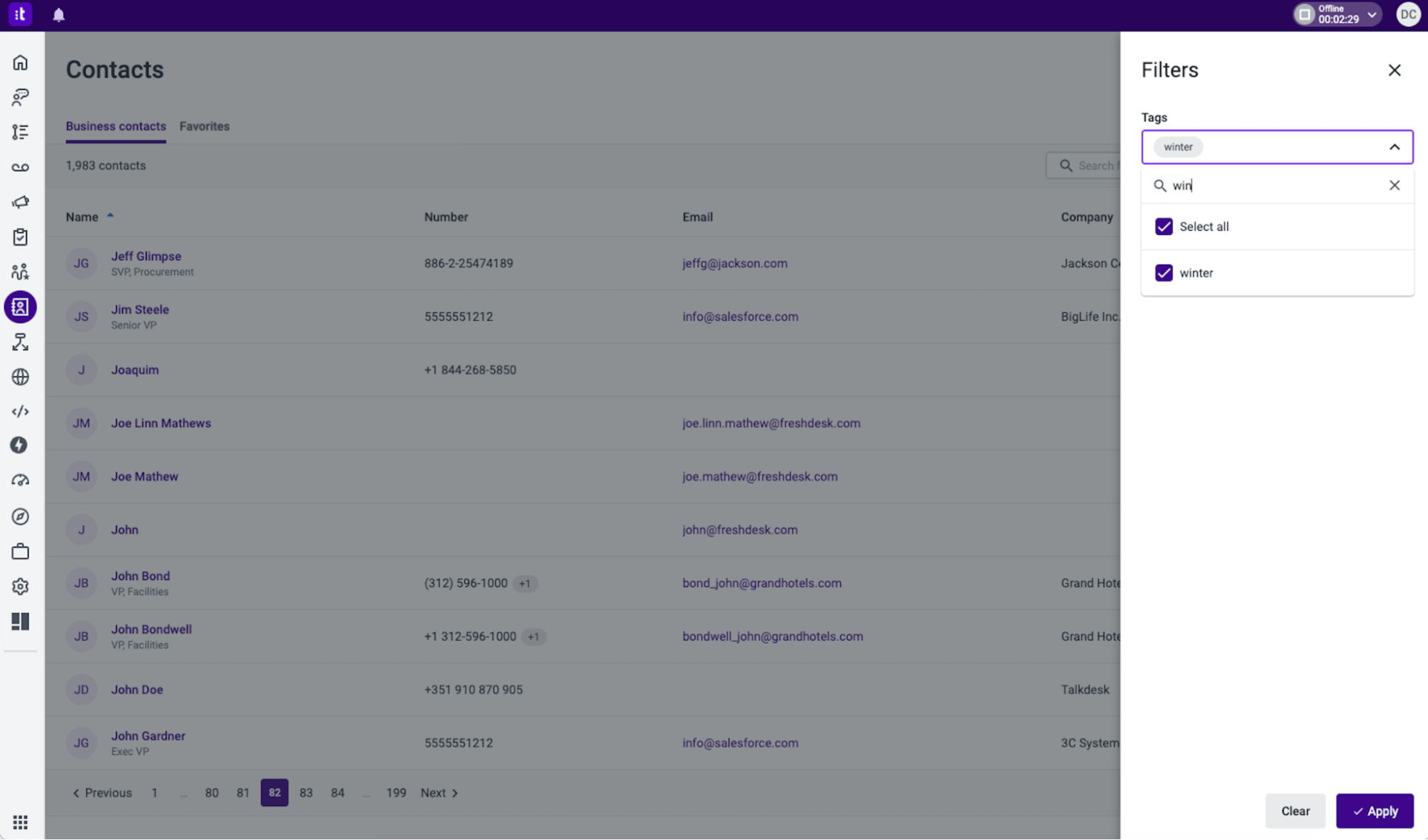Go to page 84

(x=337, y=793)
